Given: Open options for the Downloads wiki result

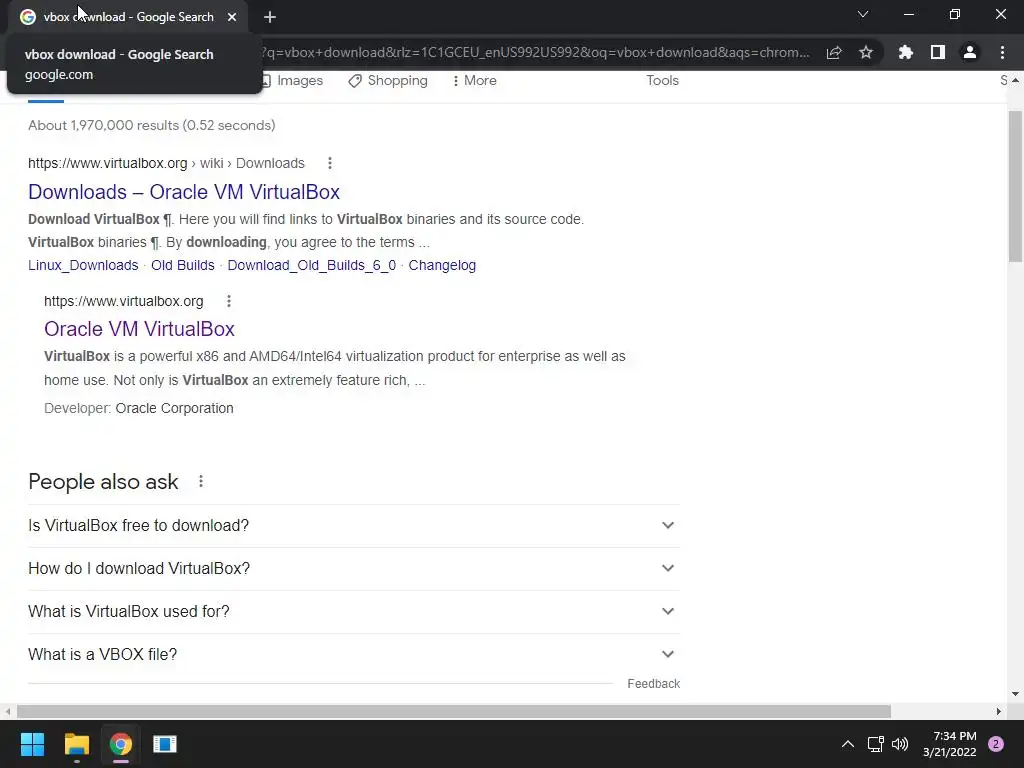Looking at the screenshot, I should [x=330, y=163].
